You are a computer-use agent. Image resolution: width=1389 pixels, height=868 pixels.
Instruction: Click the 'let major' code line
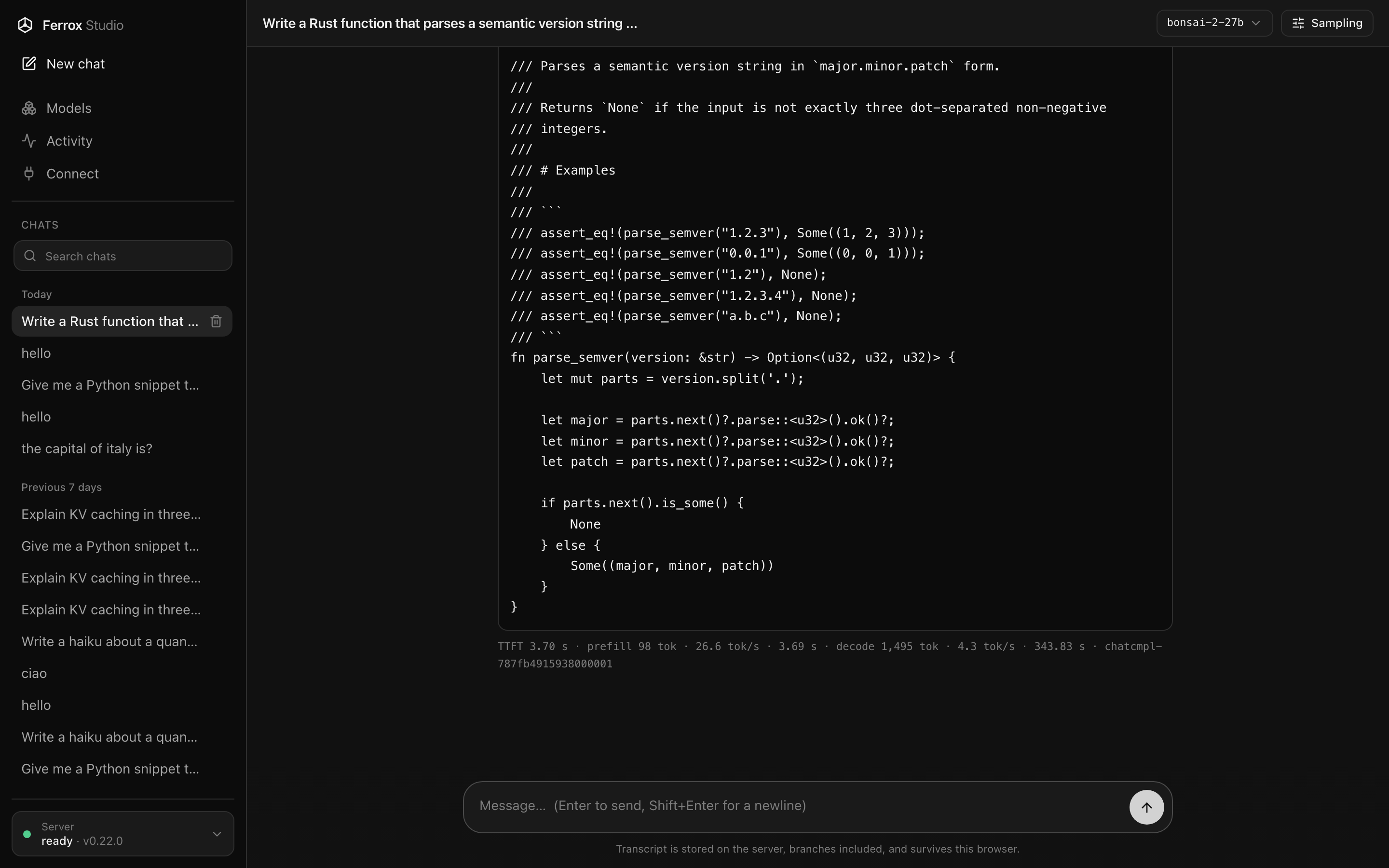[x=718, y=420]
